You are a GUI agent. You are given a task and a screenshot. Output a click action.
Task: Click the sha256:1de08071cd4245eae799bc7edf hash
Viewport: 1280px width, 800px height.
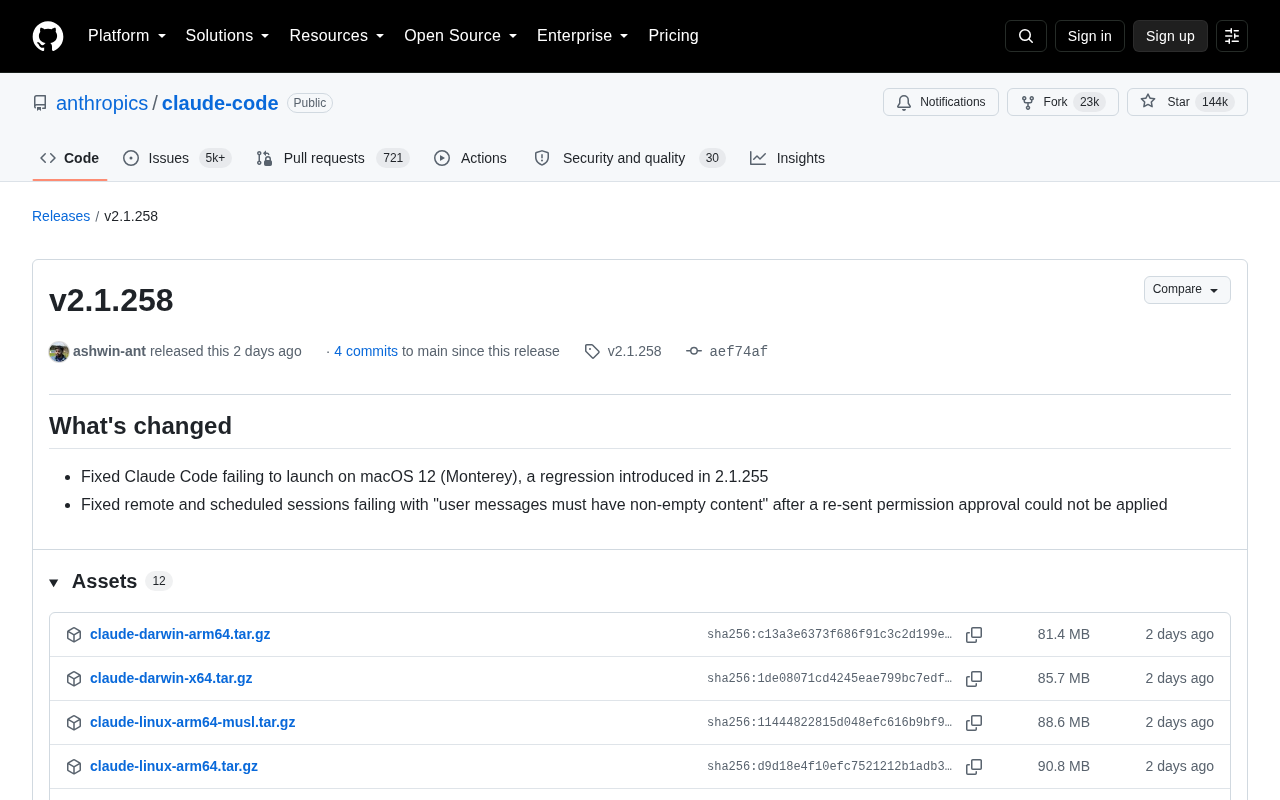[829, 679]
